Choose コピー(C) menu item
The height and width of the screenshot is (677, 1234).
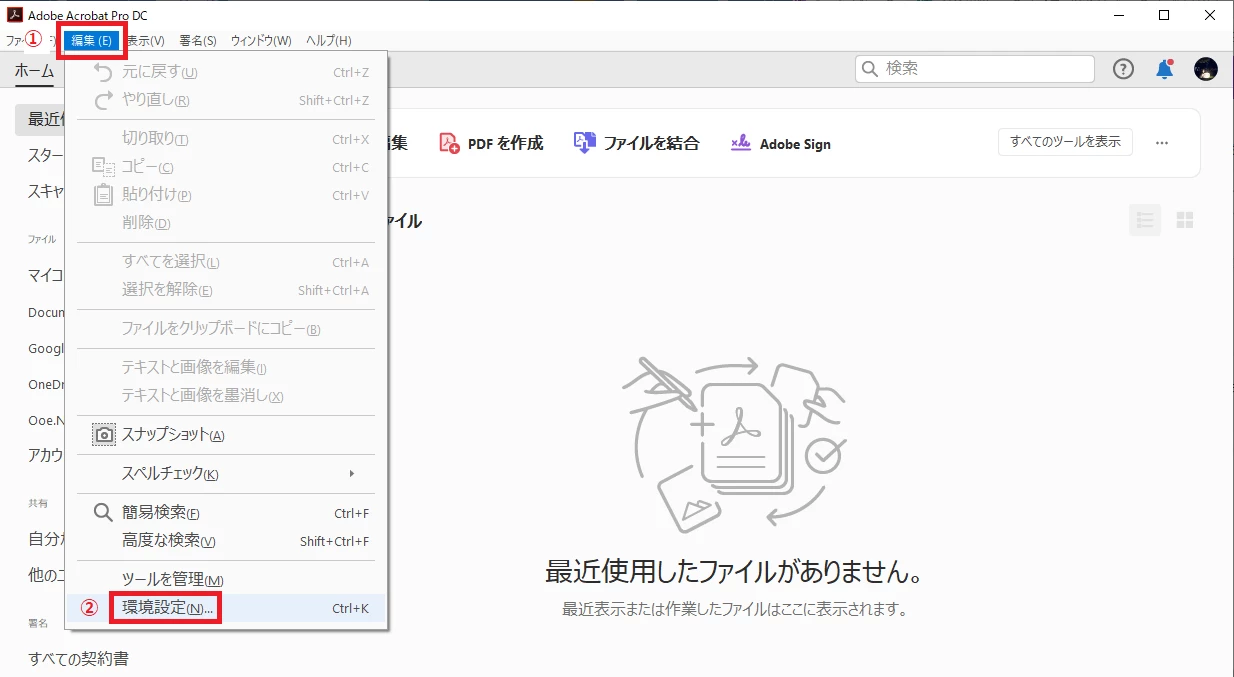click(x=225, y=167)
